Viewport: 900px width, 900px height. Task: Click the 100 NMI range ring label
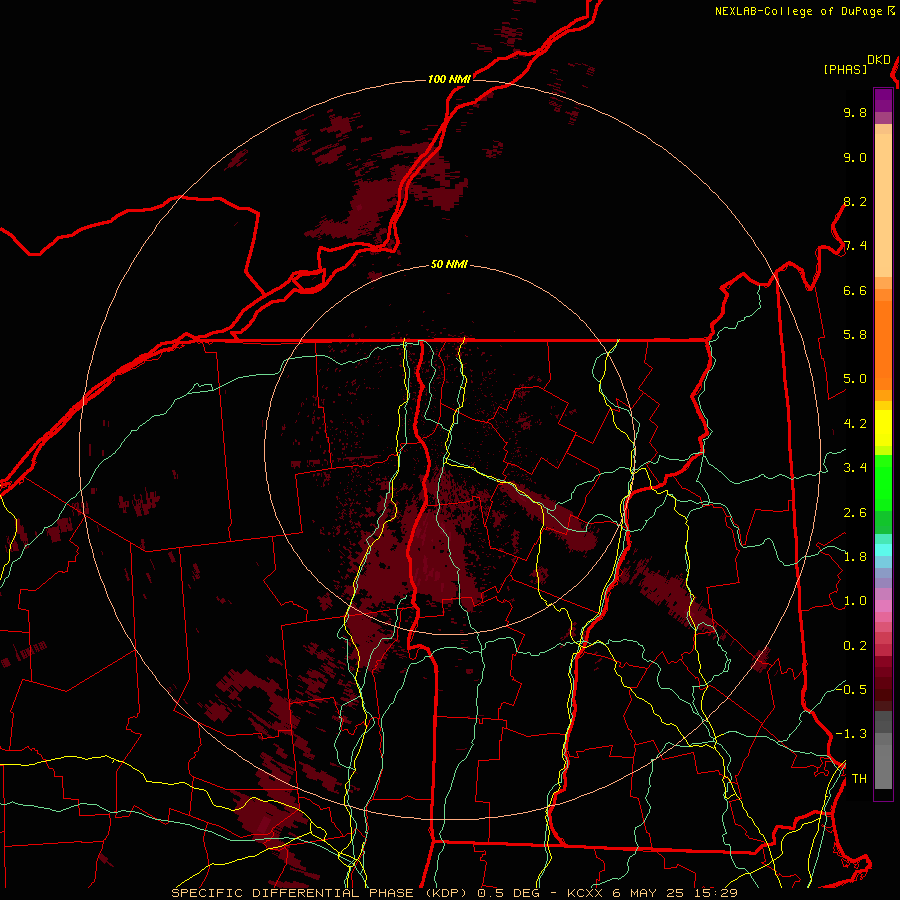pyautogui.click(x=449, y=79)
